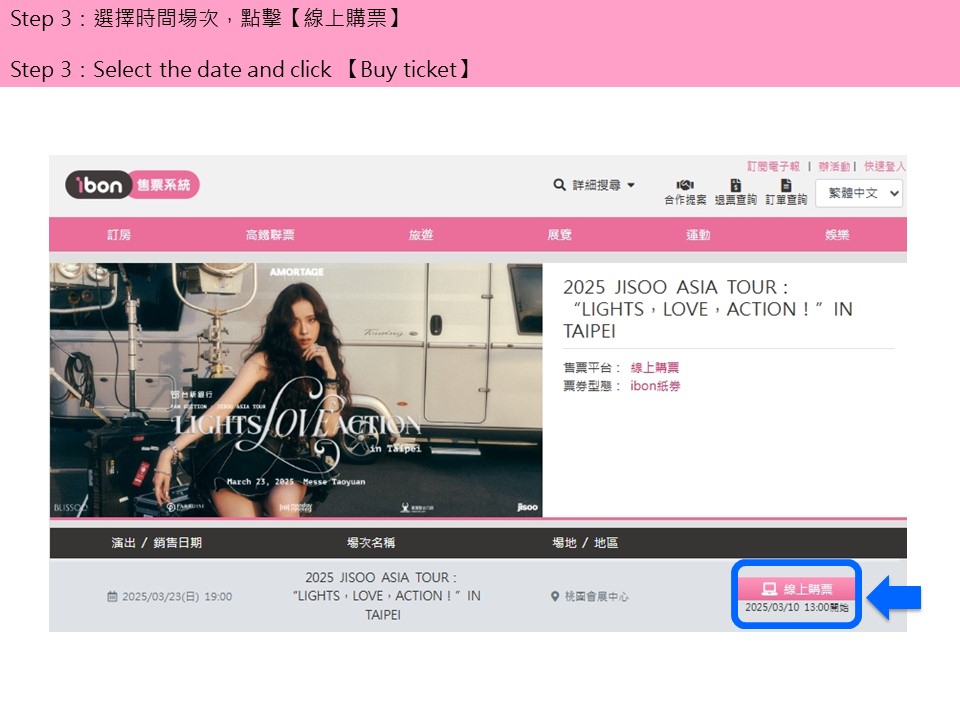Open 訂單查詢 order inquiry icon
Screen dimensions: 960x720
pyautogui.click(x=786, y=186)
